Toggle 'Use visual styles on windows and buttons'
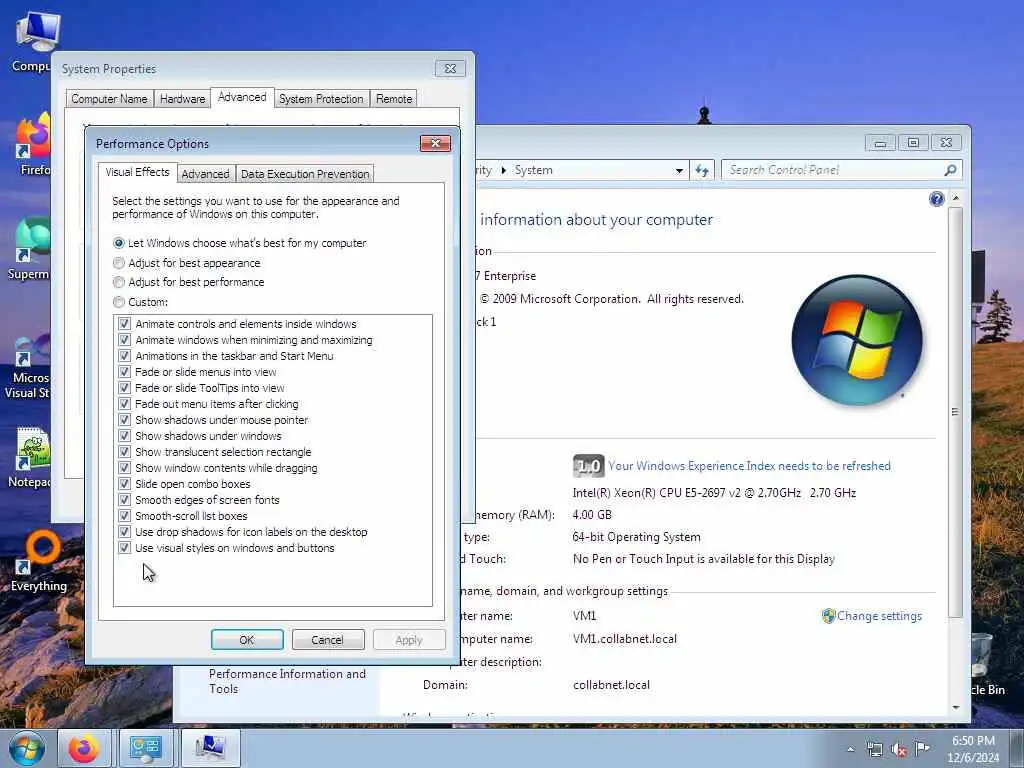 coord(124,548)
